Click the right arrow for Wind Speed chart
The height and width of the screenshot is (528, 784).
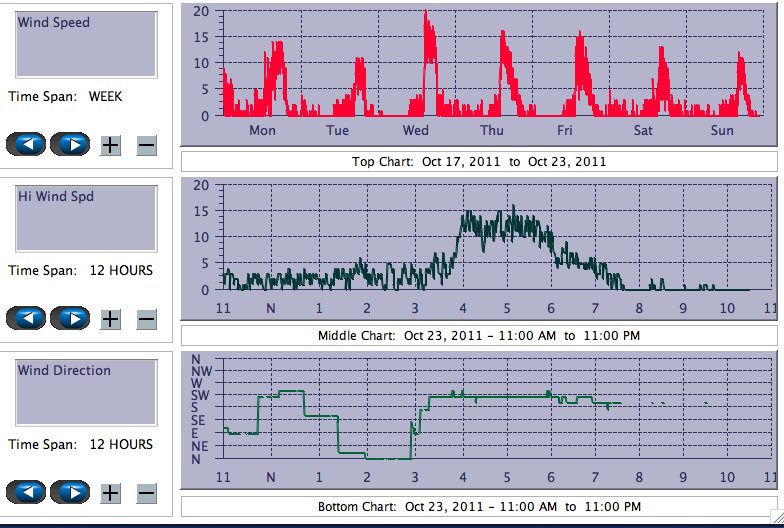pos(70,144)
